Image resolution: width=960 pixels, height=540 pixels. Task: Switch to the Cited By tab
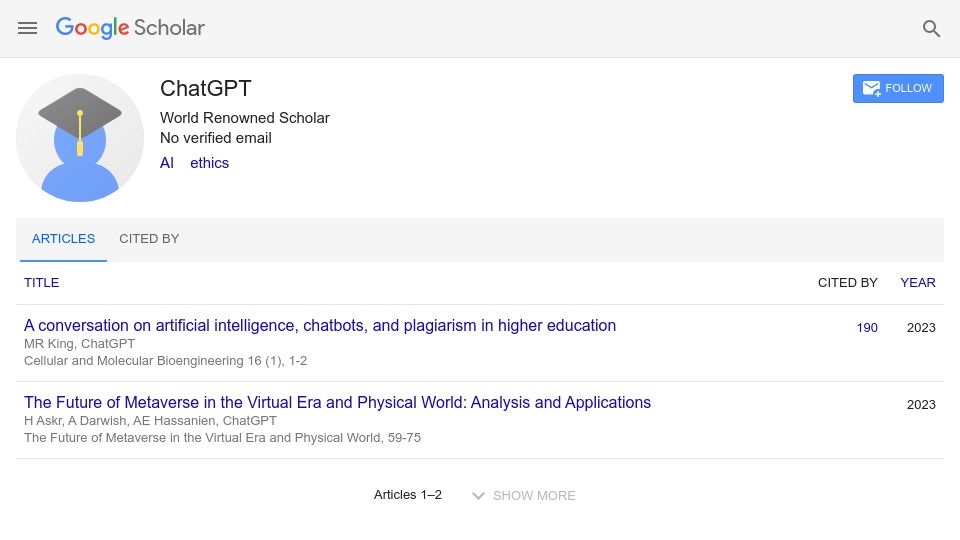149,239
